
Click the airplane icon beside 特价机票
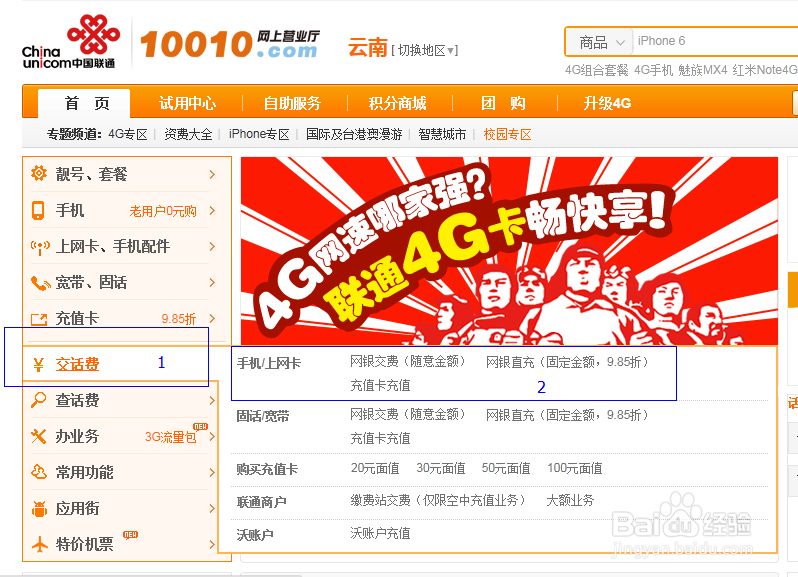40,544
